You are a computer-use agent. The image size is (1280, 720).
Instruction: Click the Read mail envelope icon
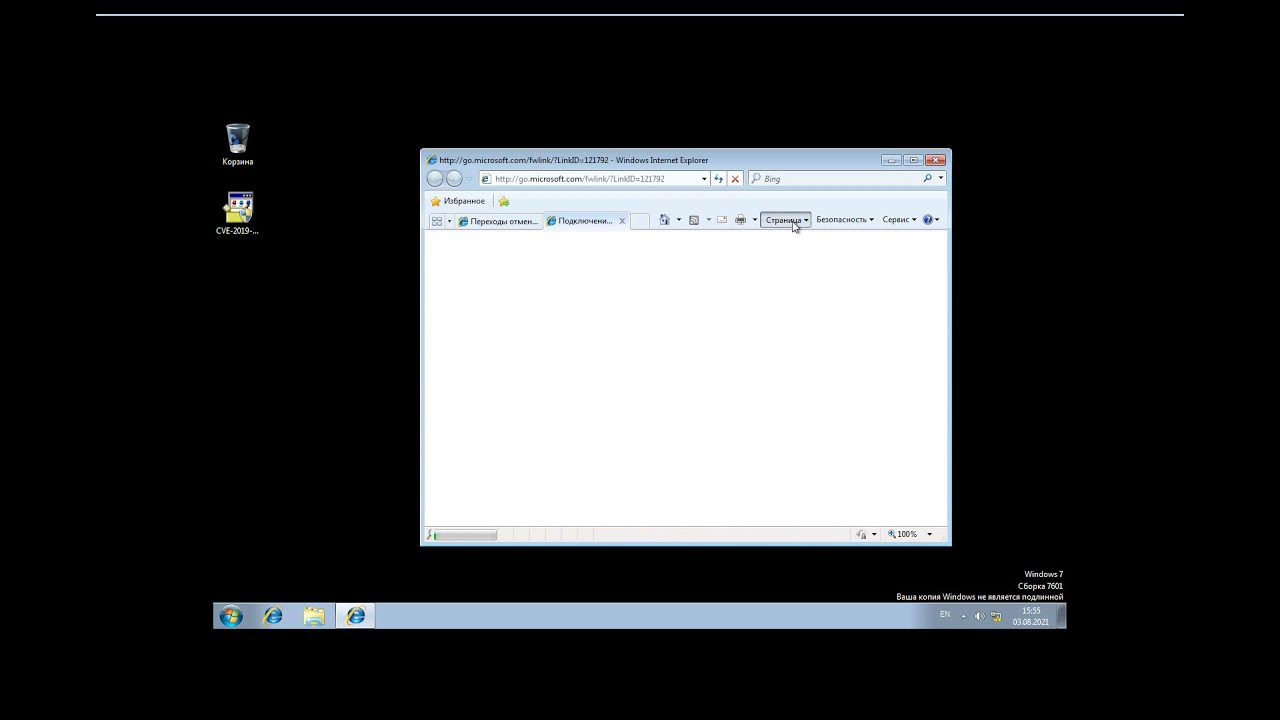pos(722,220)
